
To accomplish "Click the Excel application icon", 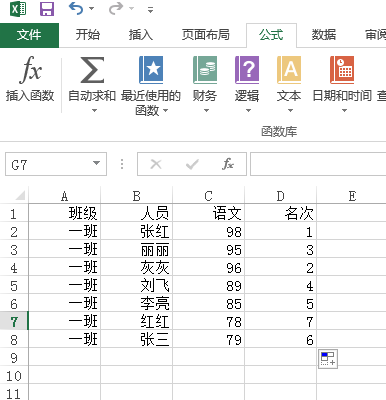I will coord(18,9).
